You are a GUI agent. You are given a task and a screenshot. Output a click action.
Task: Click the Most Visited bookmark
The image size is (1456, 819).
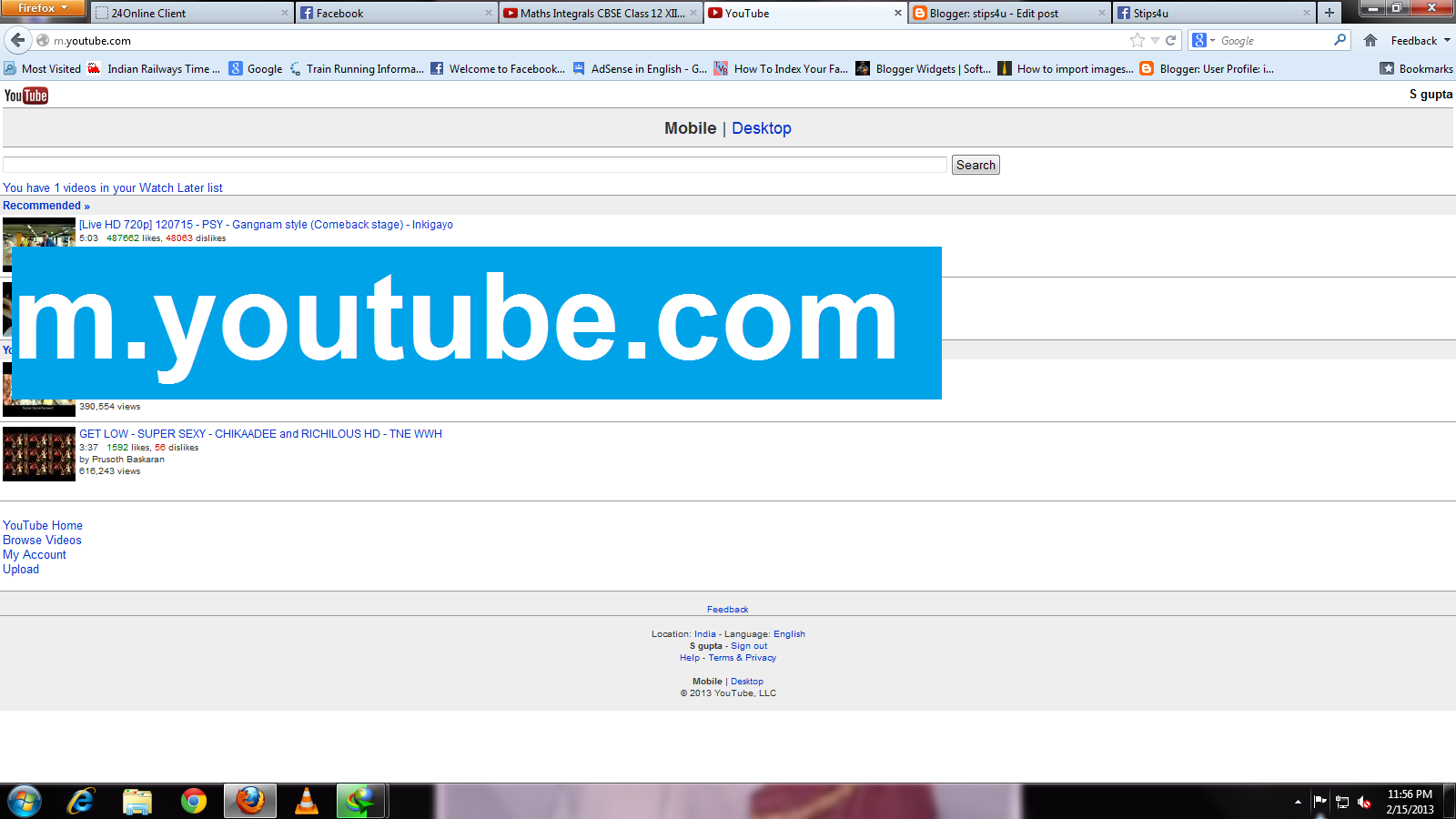[x=43, y=68]
